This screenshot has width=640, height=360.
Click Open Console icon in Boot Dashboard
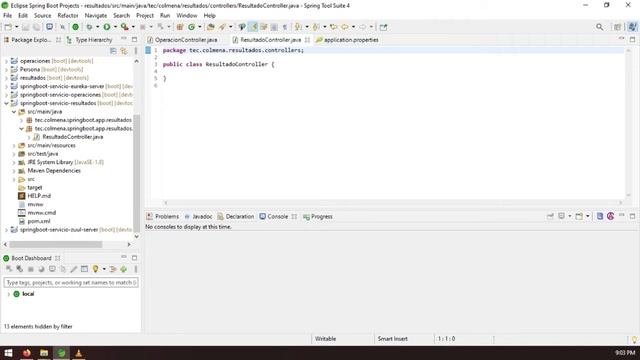(52, 269)
